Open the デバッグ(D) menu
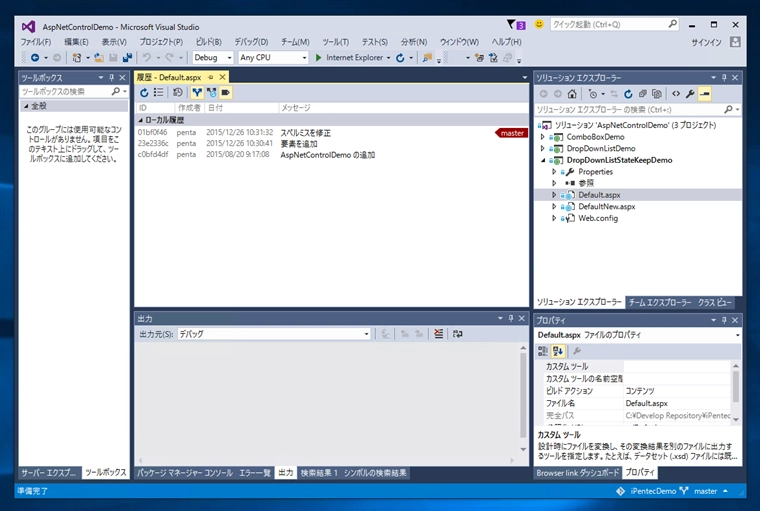Screen dimensions: 760x511 [251, 42]
